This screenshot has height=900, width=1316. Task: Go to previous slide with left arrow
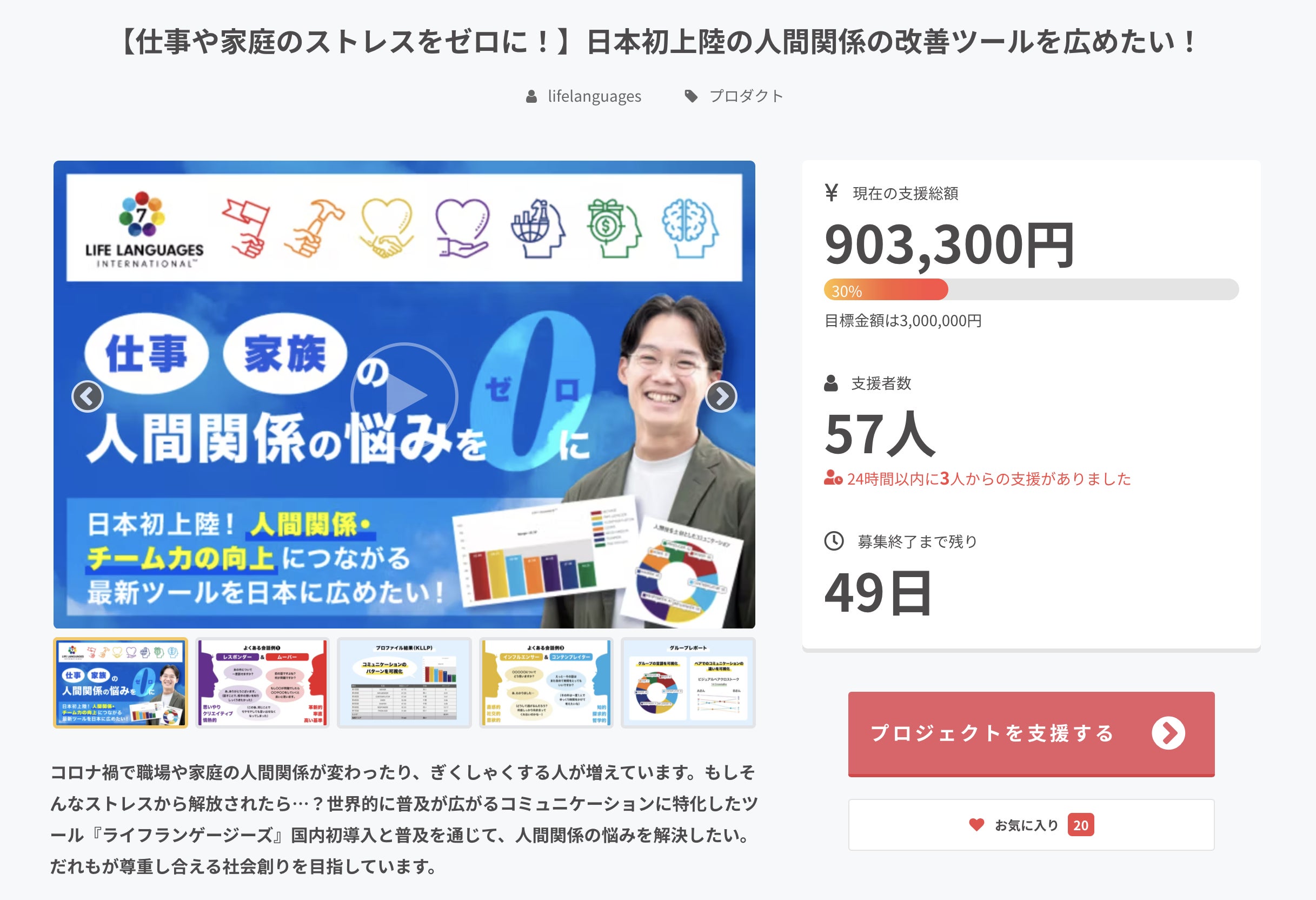[87, 396]
